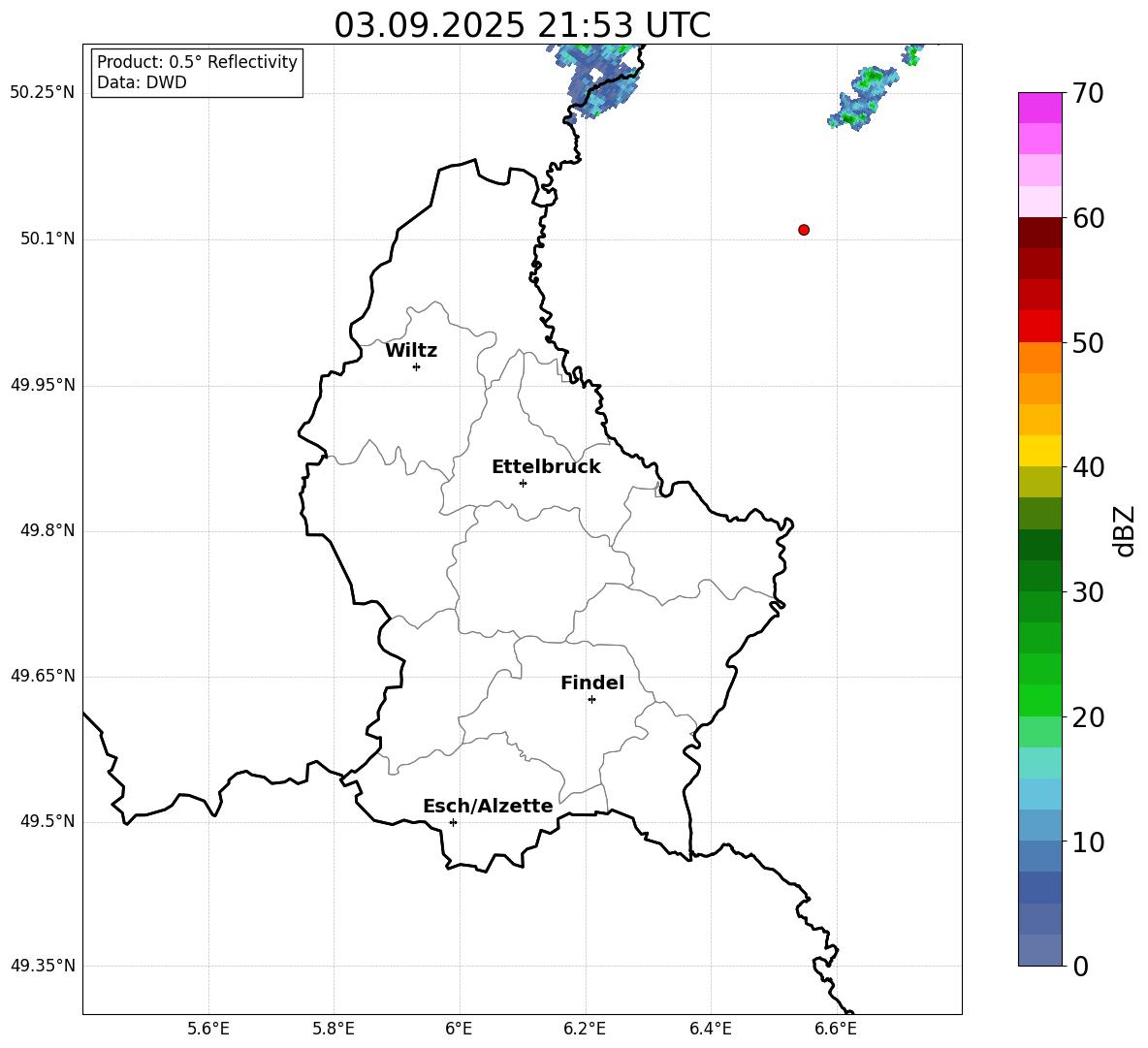Viewport: 1148px width, 1048px height.
Task: Click the 'Data: DWD' text
Action: [142, 82]
